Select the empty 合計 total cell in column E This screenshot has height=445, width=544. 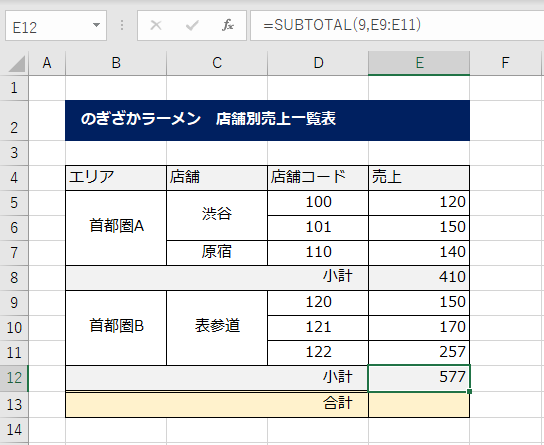[419, 405]
